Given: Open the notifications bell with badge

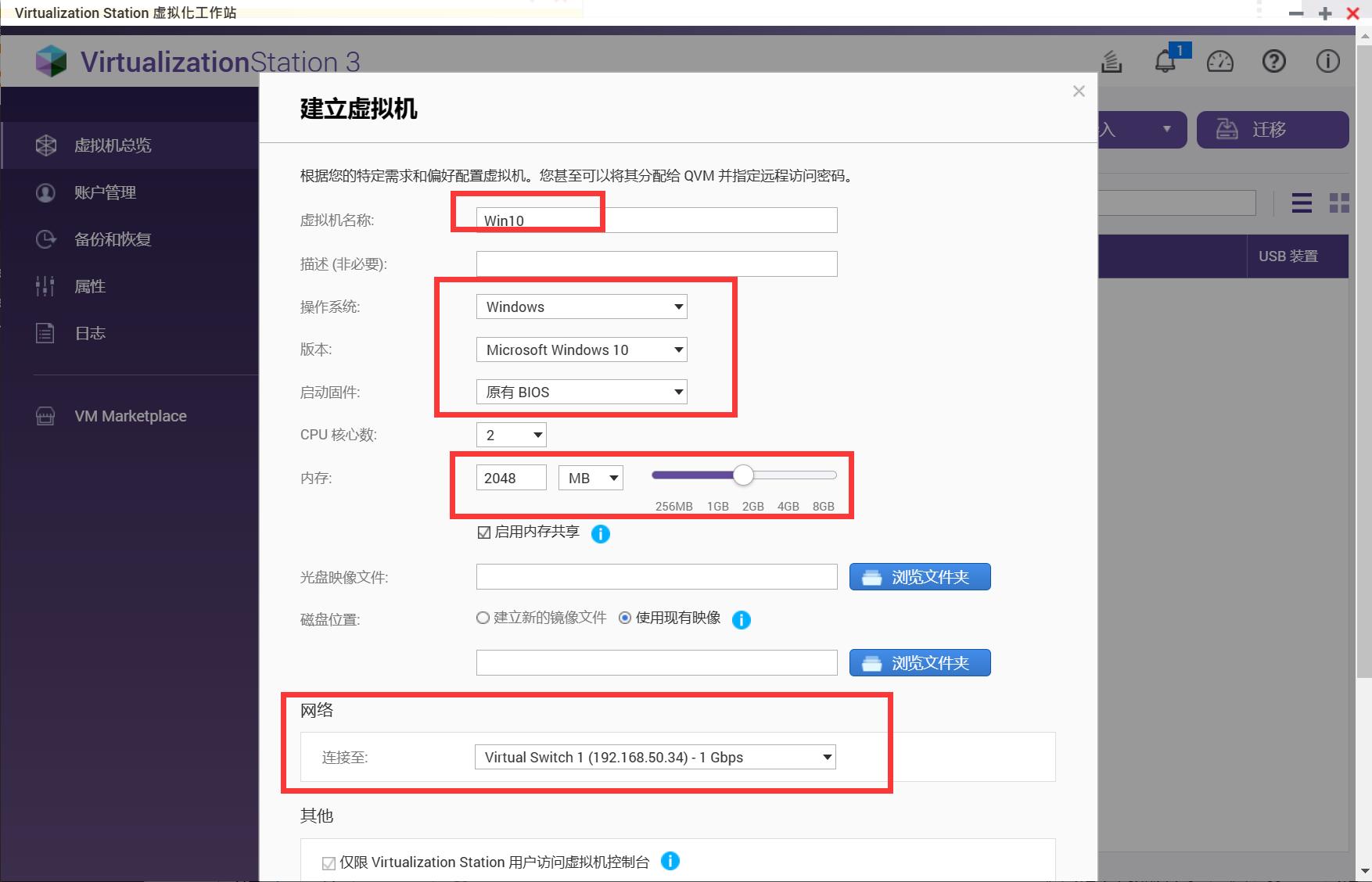Looking at the screenshot, I should point(1165,61).
